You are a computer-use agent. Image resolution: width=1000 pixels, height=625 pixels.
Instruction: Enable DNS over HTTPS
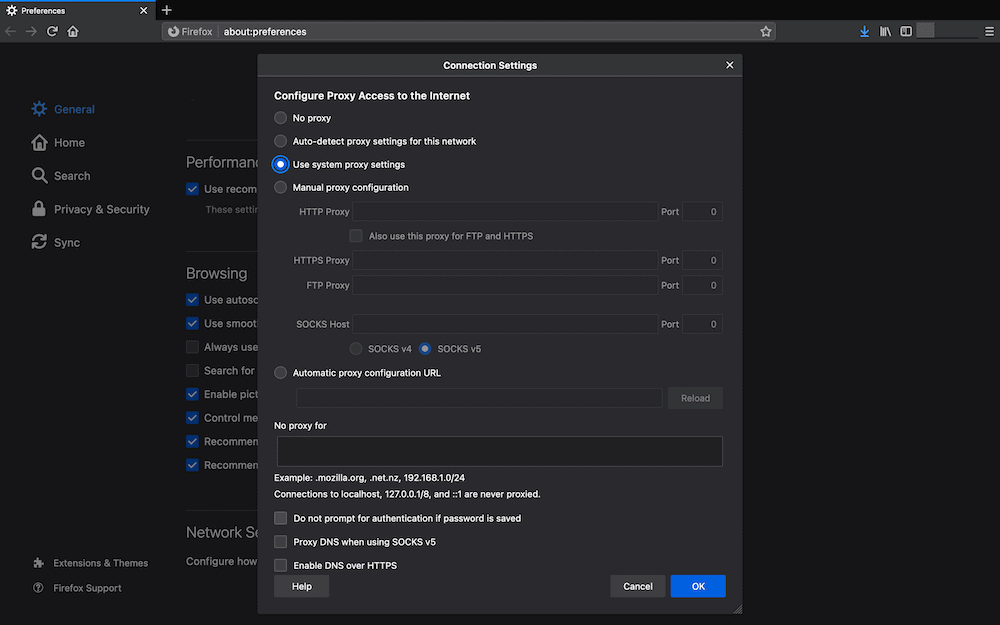pyautogui.click(x=280, y=565)
